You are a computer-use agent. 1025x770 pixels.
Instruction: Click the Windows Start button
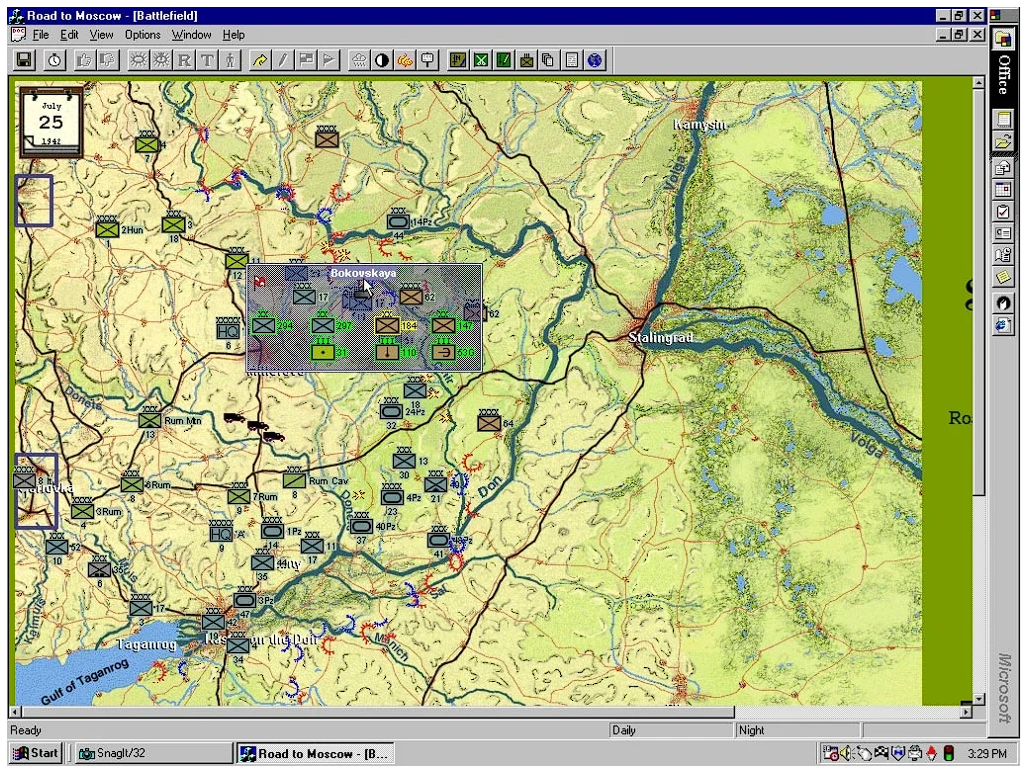click(x=36, y=753)
